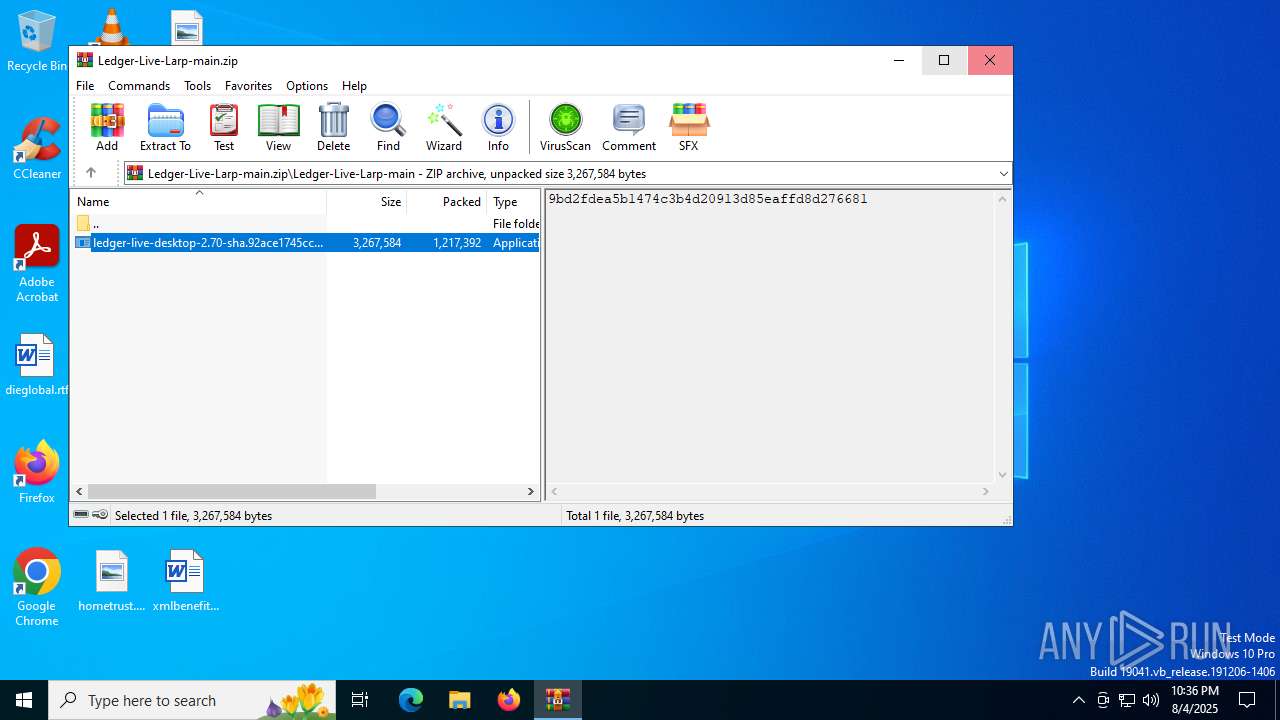
Task: Open the File menu
Action: click(x=85, y=86)
